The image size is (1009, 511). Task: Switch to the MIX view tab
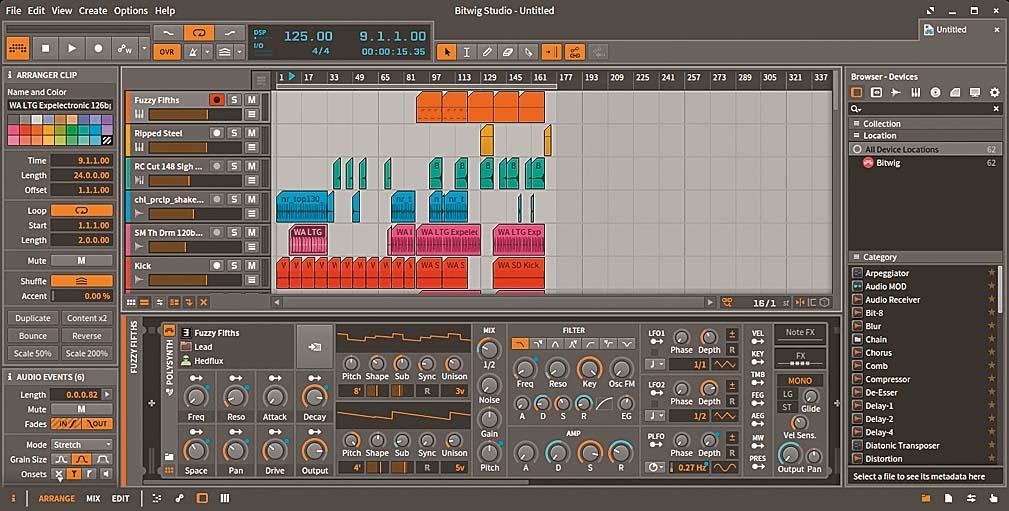point(93,498)
